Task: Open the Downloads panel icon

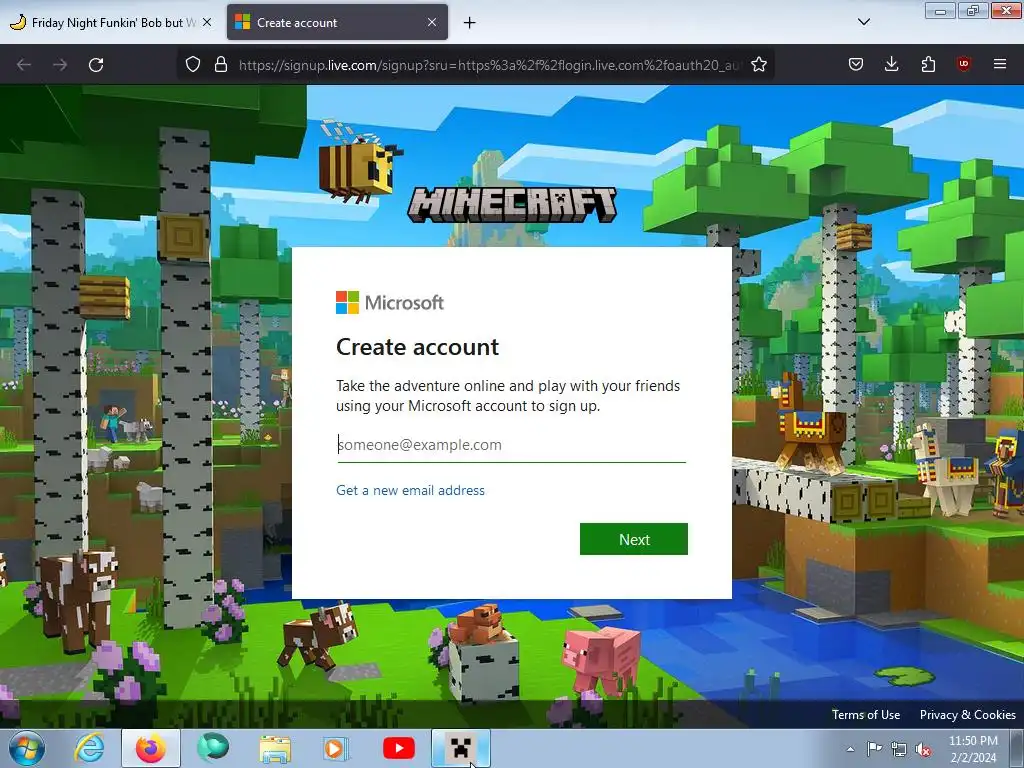Action: point(891,65)
